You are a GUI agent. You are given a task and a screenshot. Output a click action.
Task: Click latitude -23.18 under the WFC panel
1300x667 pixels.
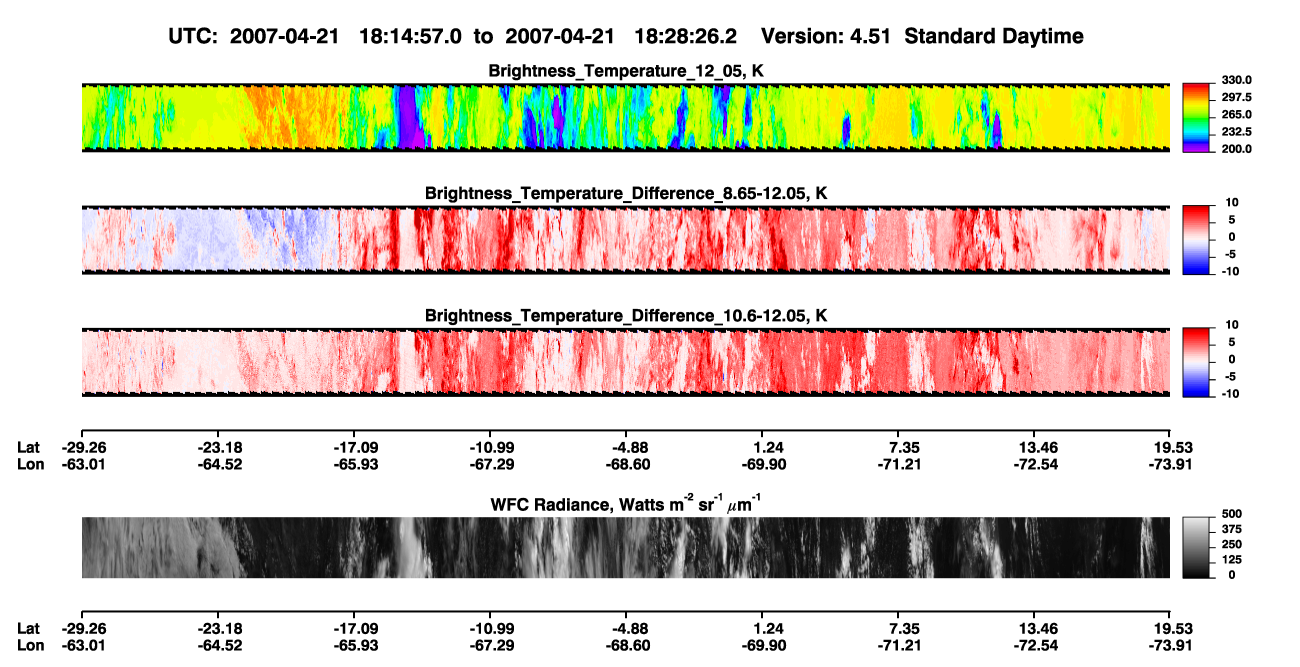[x=218, y=629]
